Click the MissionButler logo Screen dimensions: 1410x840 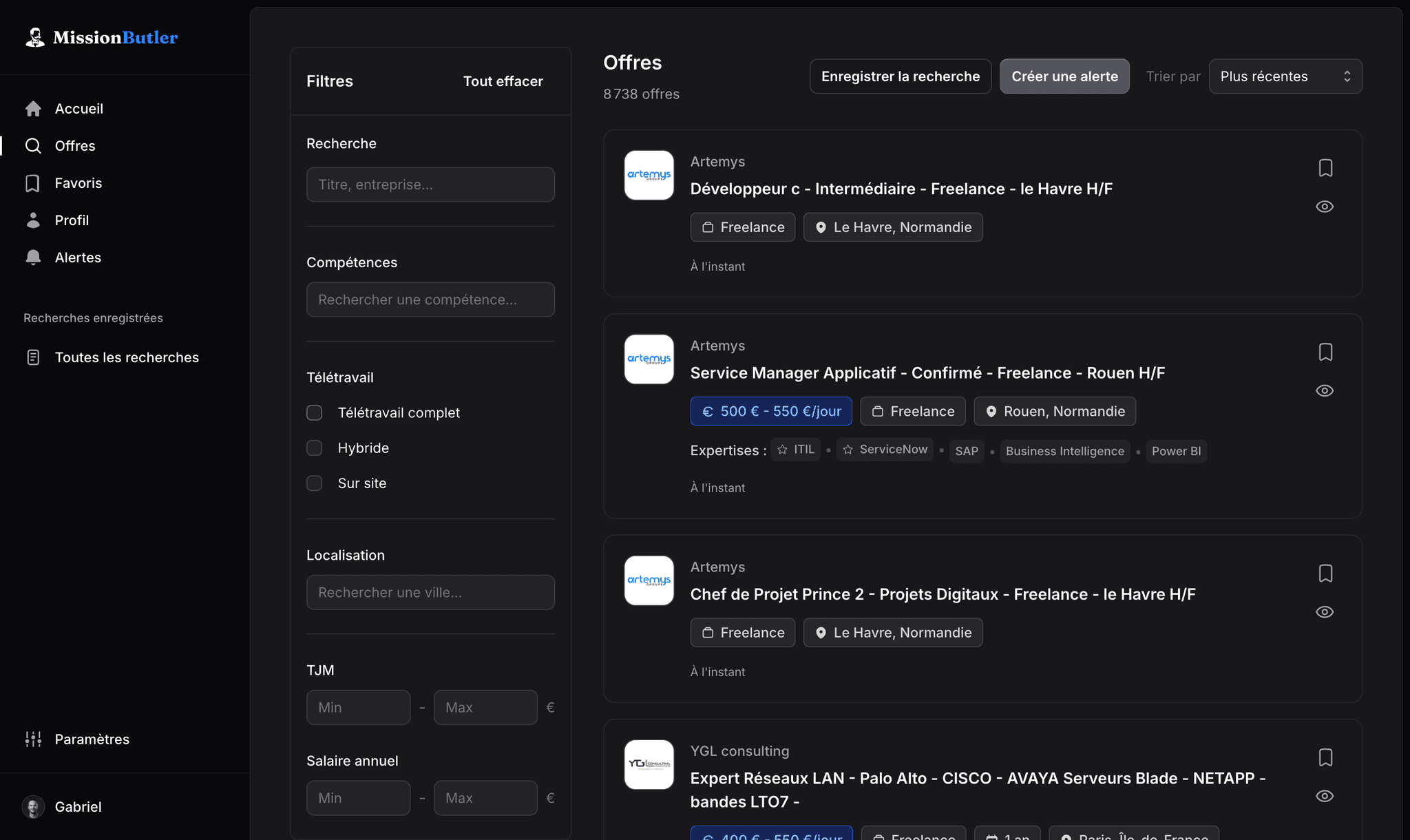tap(101, 37)
